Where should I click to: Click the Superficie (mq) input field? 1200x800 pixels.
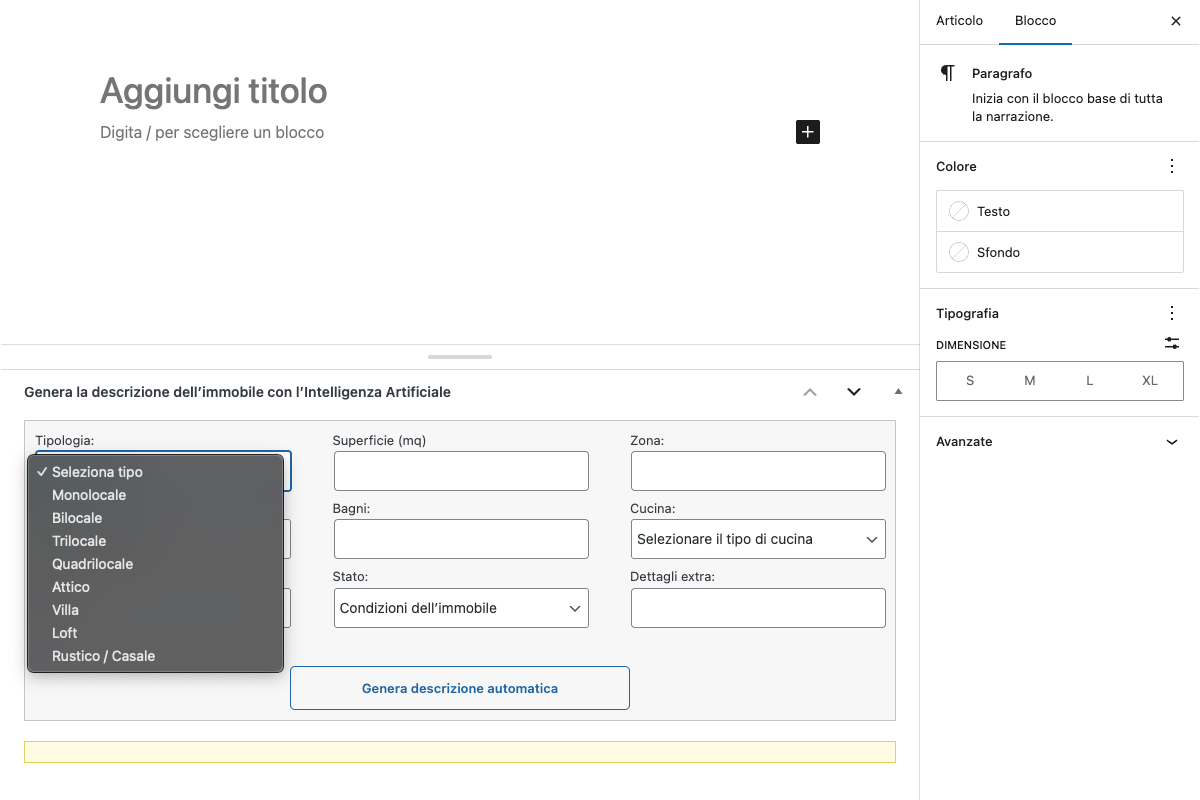tap(461, 471)
